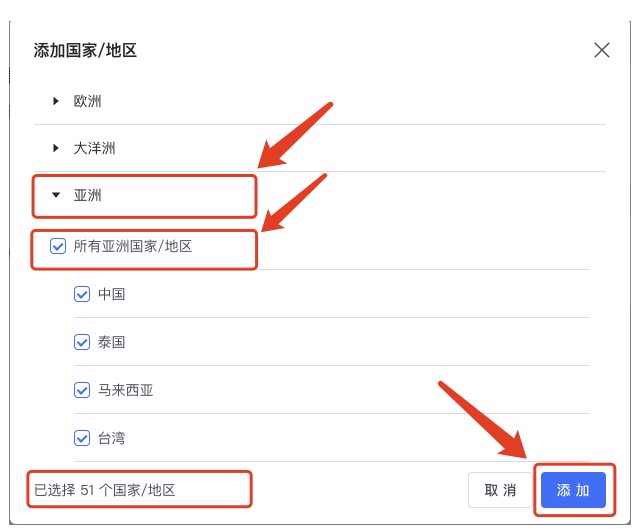Uncheck the 所有亚洲国家/地区 checkbox
Viewport: 635px width, 529px height.
click(58, 246)
